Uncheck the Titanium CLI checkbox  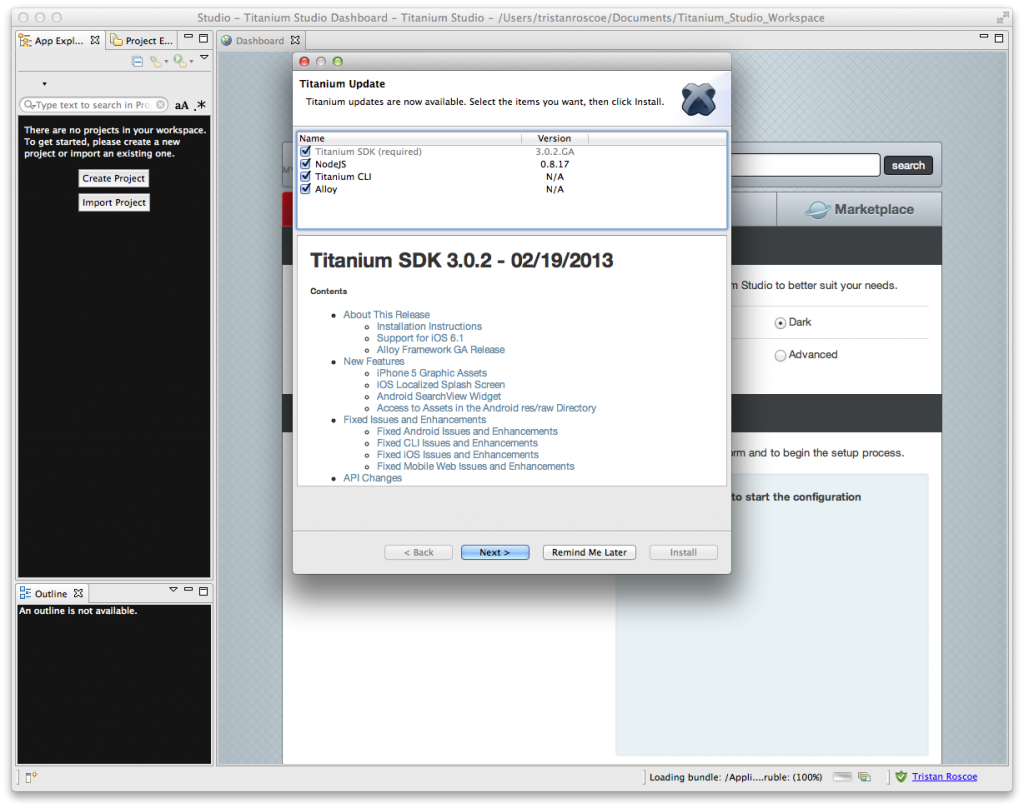tap(305, 176)
